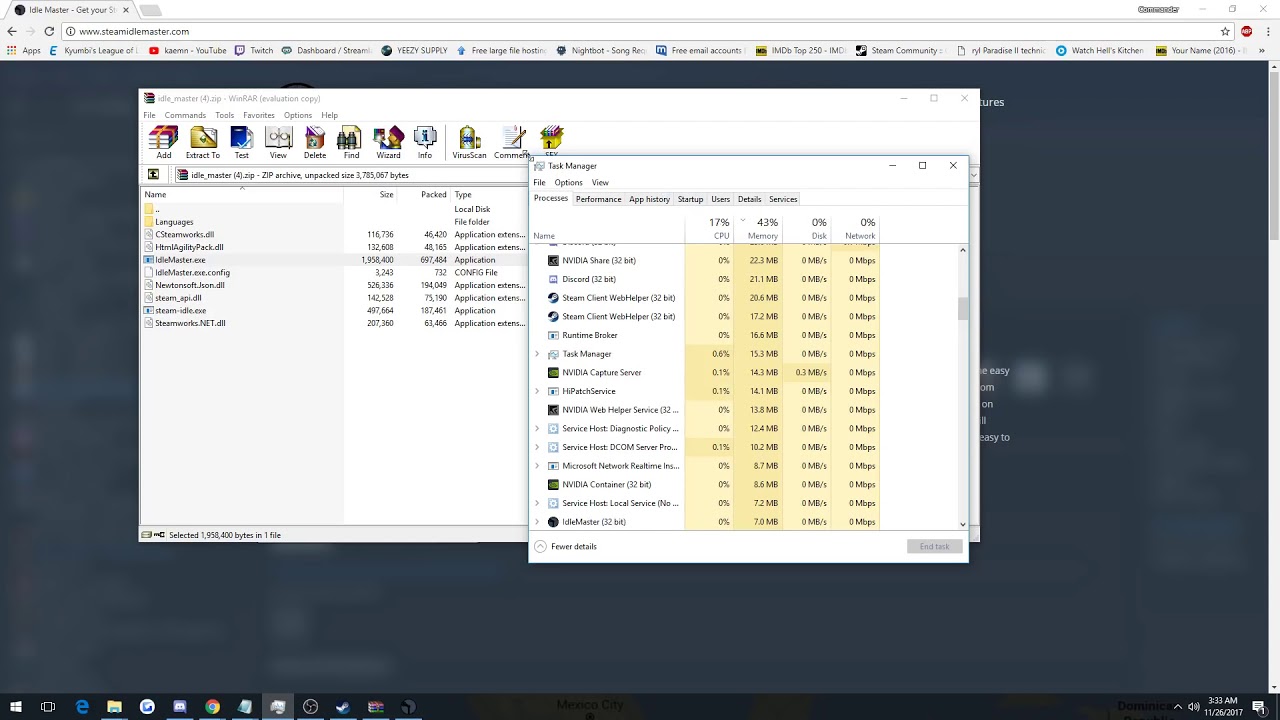The height and width of the screenshot is (720, 1280).
Task: Click the Twitch bookmark in Chrome
Action: [x=254, y=50]
